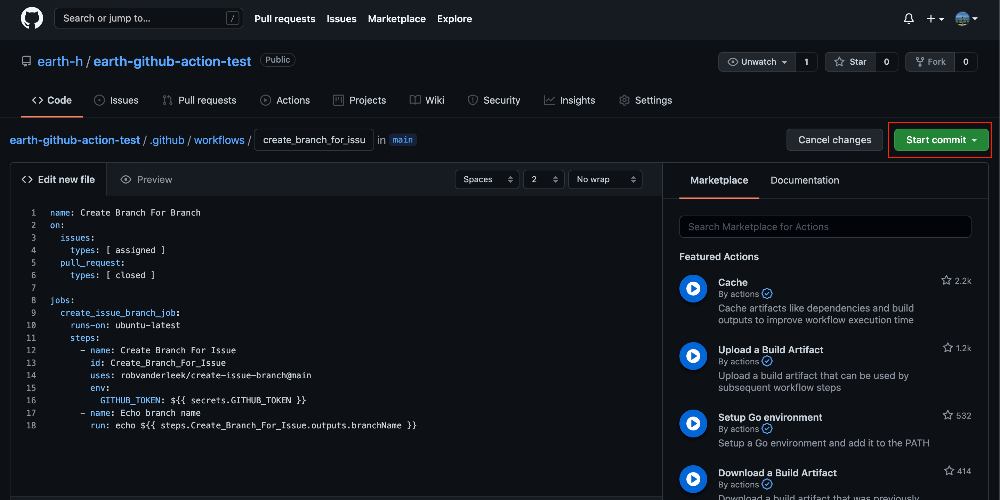Open the plus create-new menu
Viewport: 1000px width, 500px height.
(x=935, y=18)
